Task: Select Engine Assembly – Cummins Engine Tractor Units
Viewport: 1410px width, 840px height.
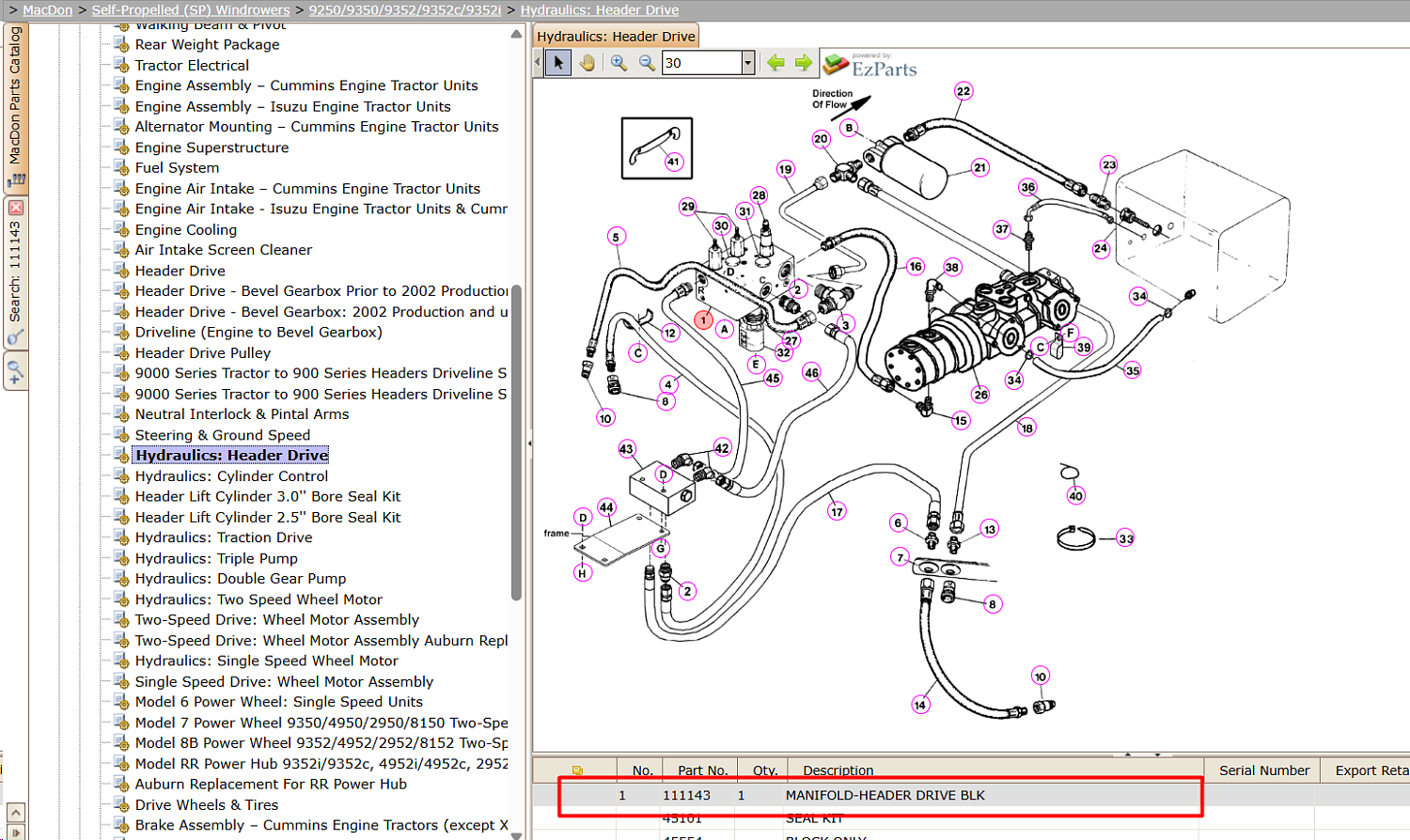Action: coord(306,86)
